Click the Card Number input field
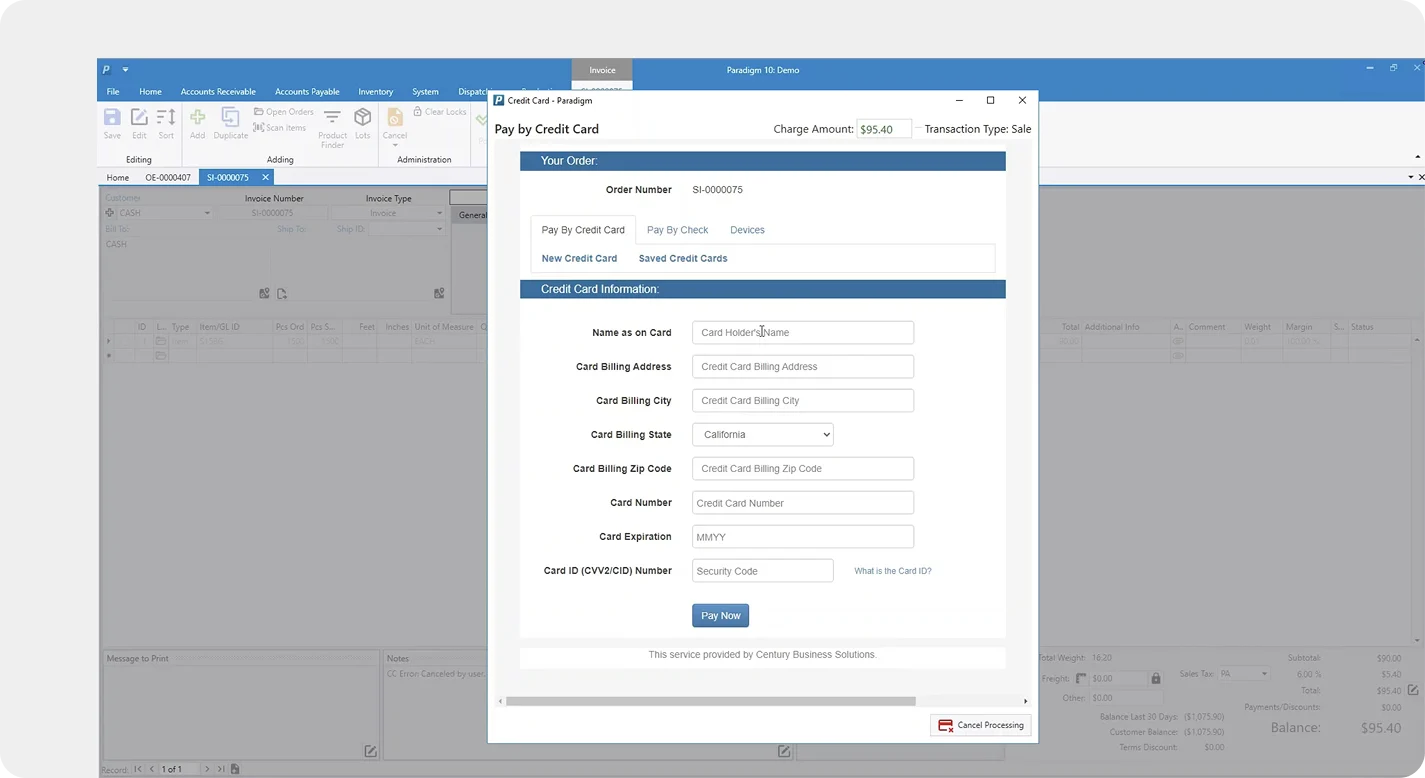This screenshot has width=1425, height=778. [x=803, y=503]
